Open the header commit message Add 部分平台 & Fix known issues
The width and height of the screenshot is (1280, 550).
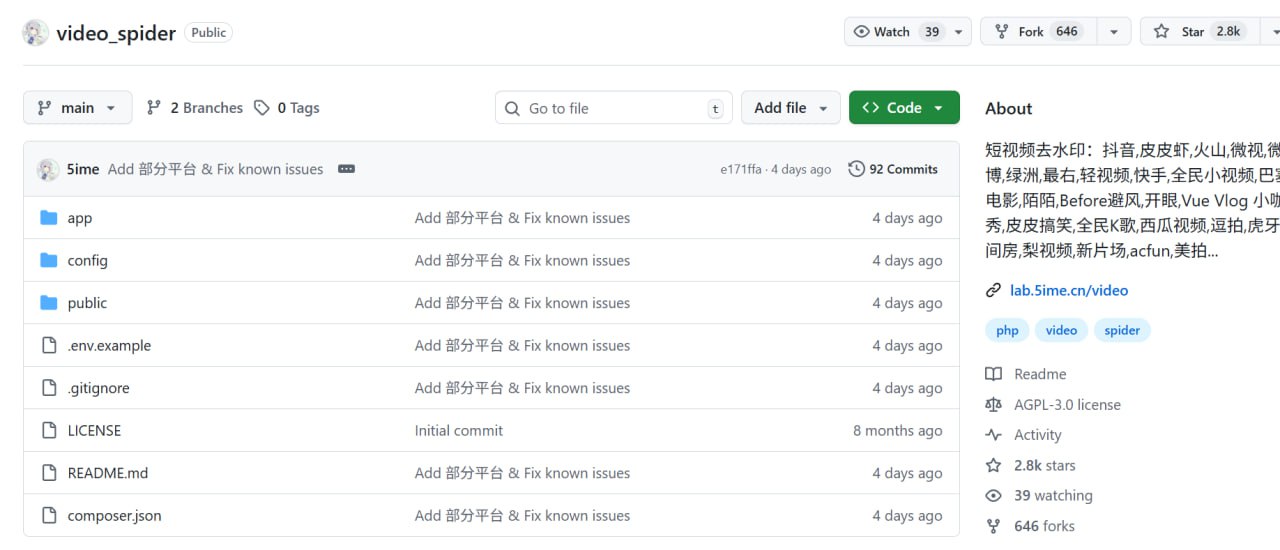point(215,169)
